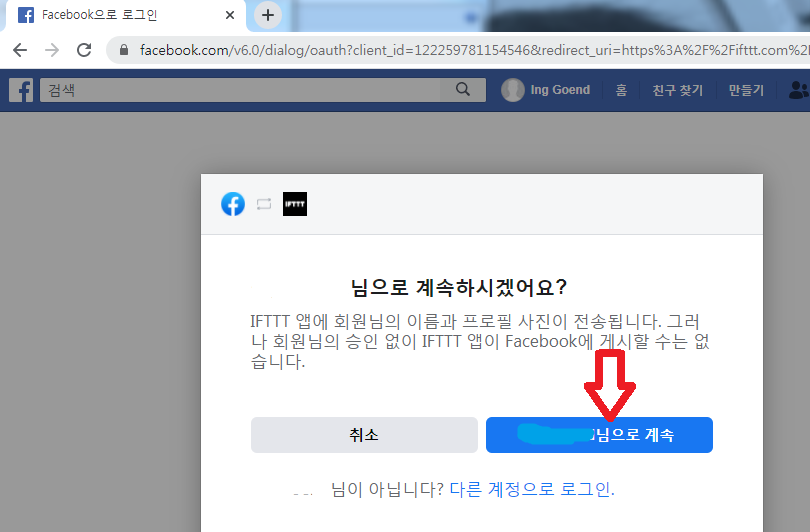Click the 님으로 계속하시겠어요? heading
The image size is (810, 532).
[459, 288]
